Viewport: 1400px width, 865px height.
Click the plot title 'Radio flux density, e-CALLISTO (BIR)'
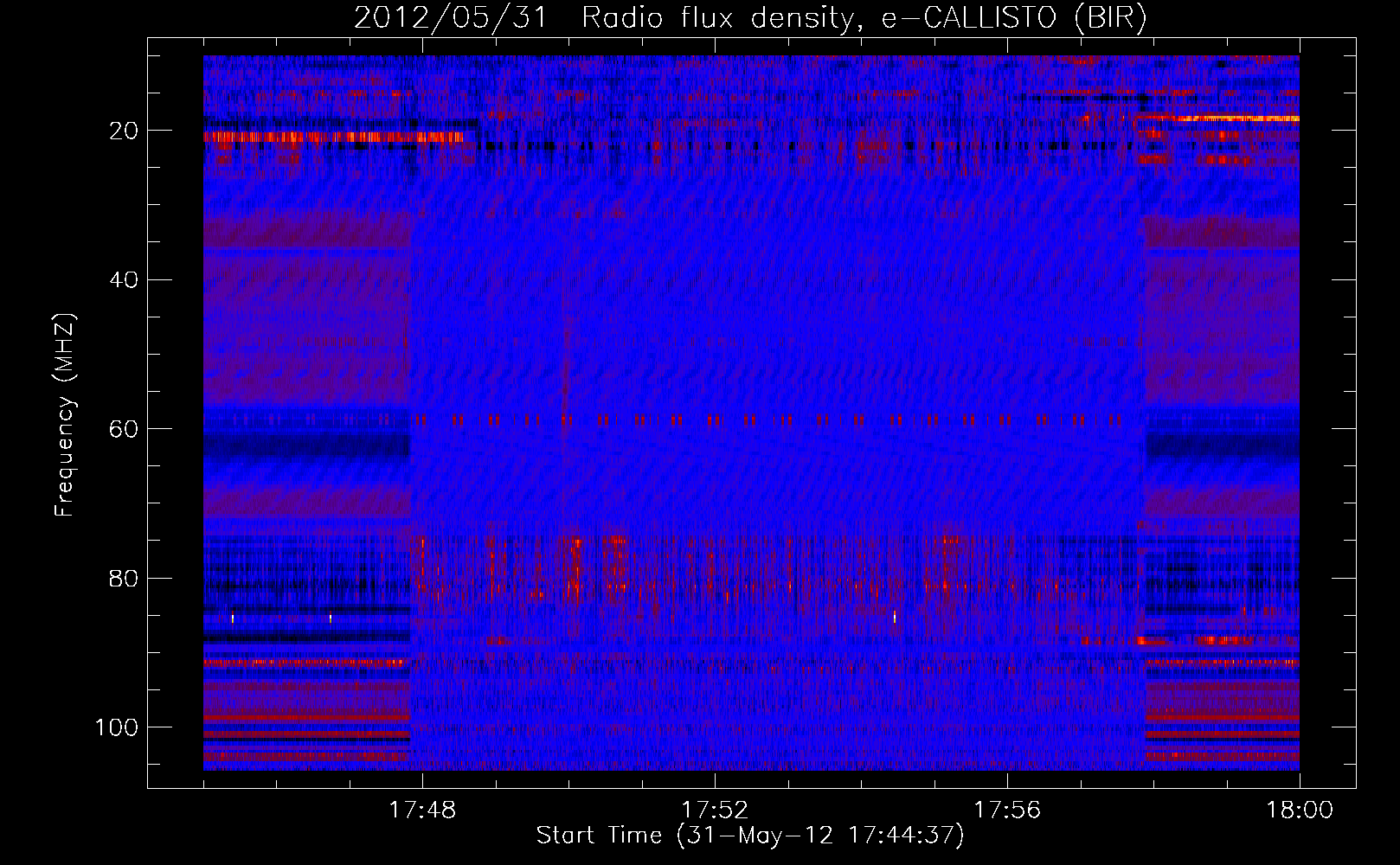(864, 18)
